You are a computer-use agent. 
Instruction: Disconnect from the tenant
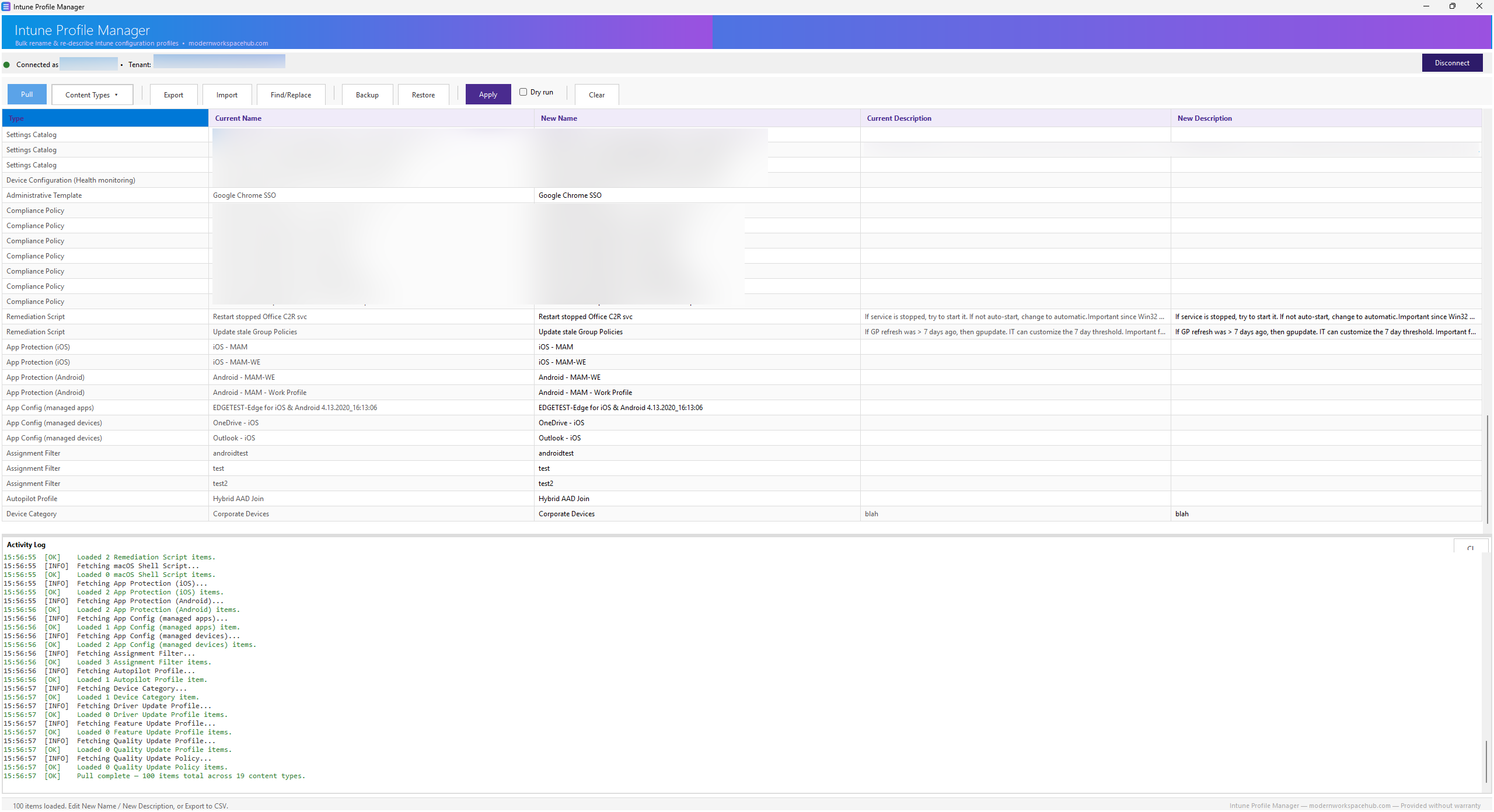coord(1452,63)
